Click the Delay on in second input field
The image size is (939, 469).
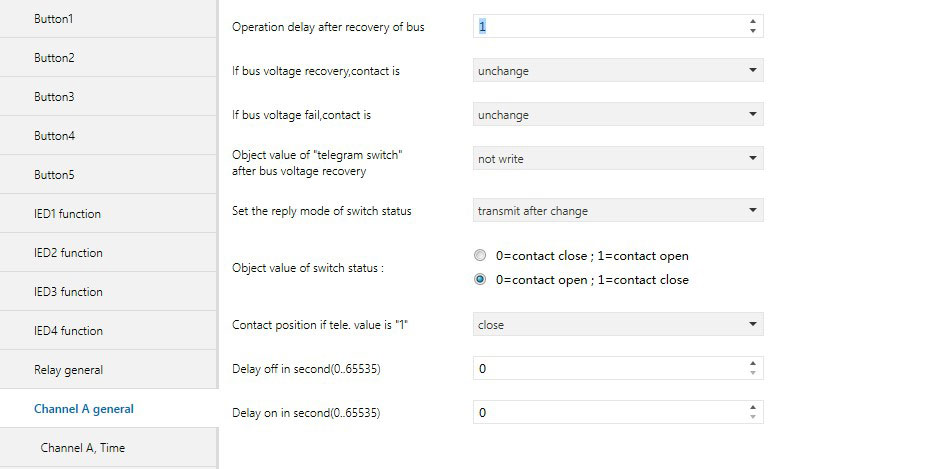coord(608,413)
